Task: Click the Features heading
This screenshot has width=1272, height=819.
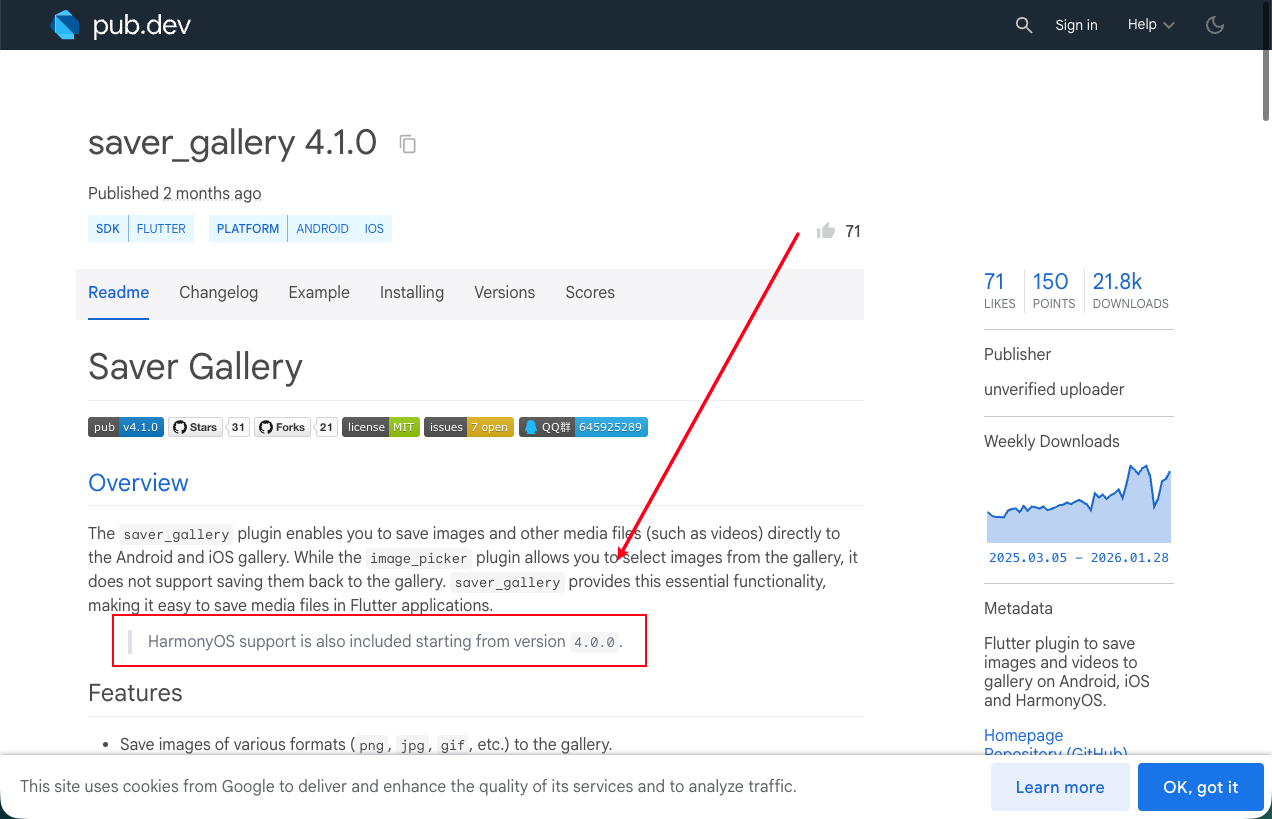Action: pos(135,693)
